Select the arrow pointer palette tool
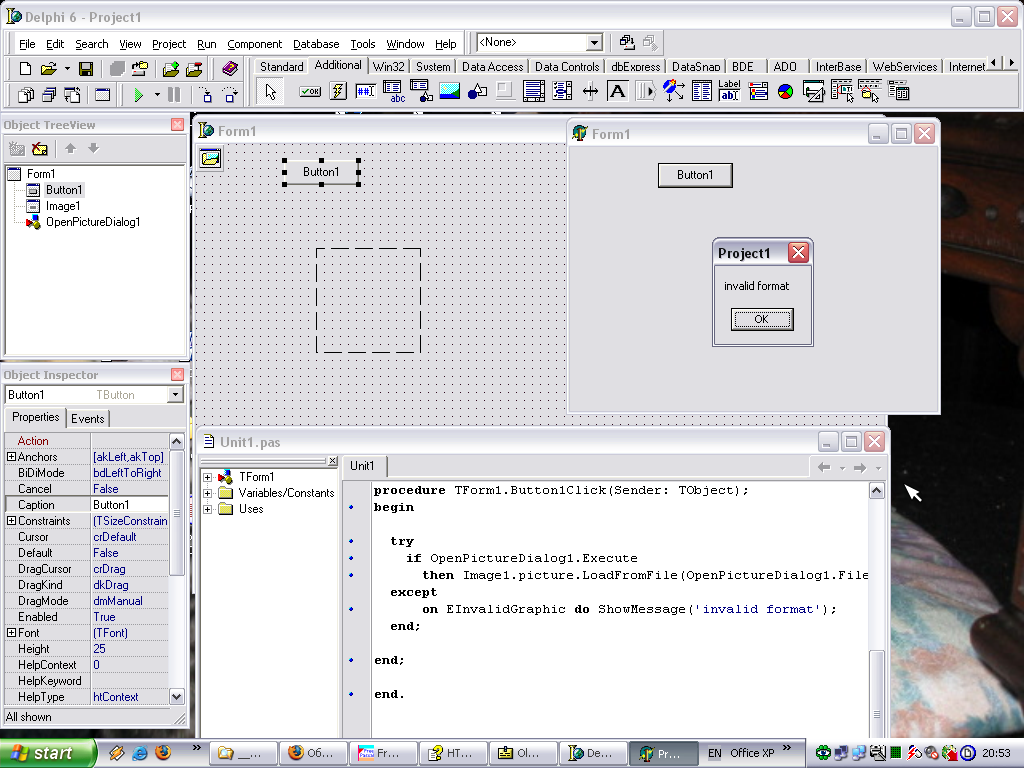Screen dimensions: 1024x768 click(x=270, y=92)
